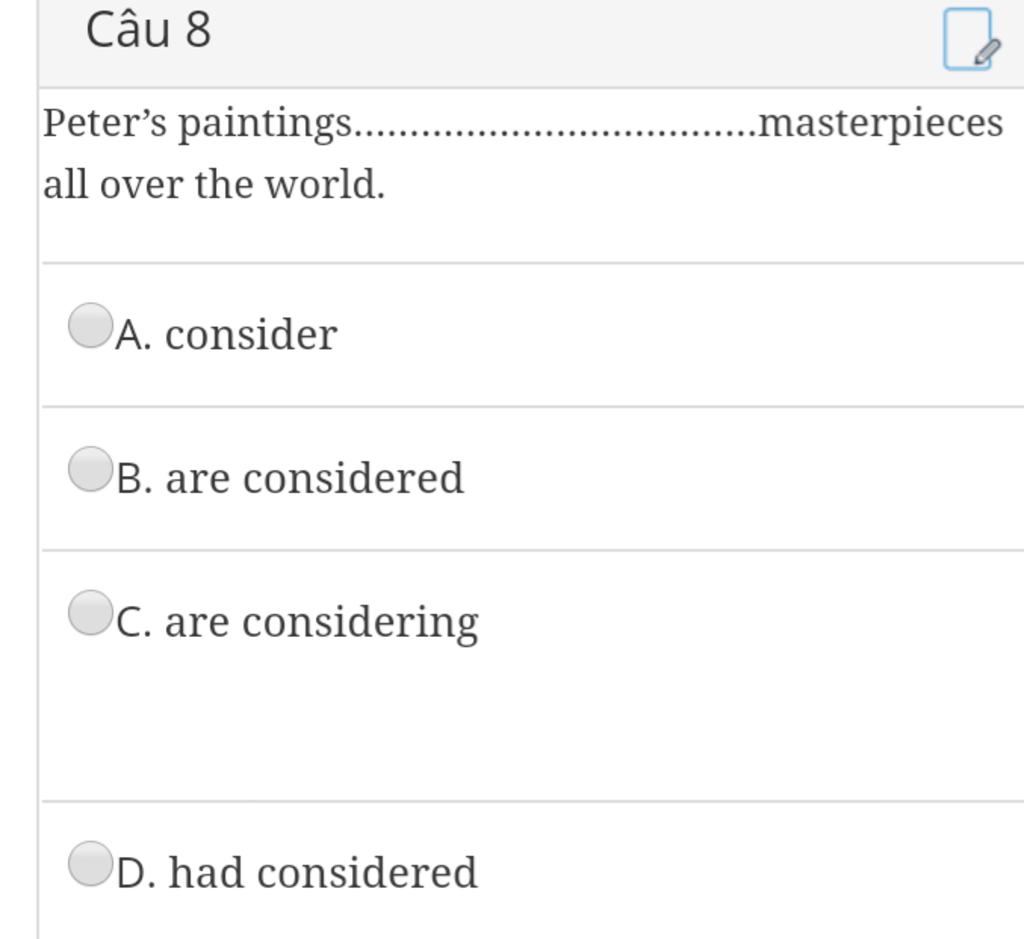
Task: Pick the answer text 'B. are considered'
Action: pyautogui.click(x=290, y=479)
